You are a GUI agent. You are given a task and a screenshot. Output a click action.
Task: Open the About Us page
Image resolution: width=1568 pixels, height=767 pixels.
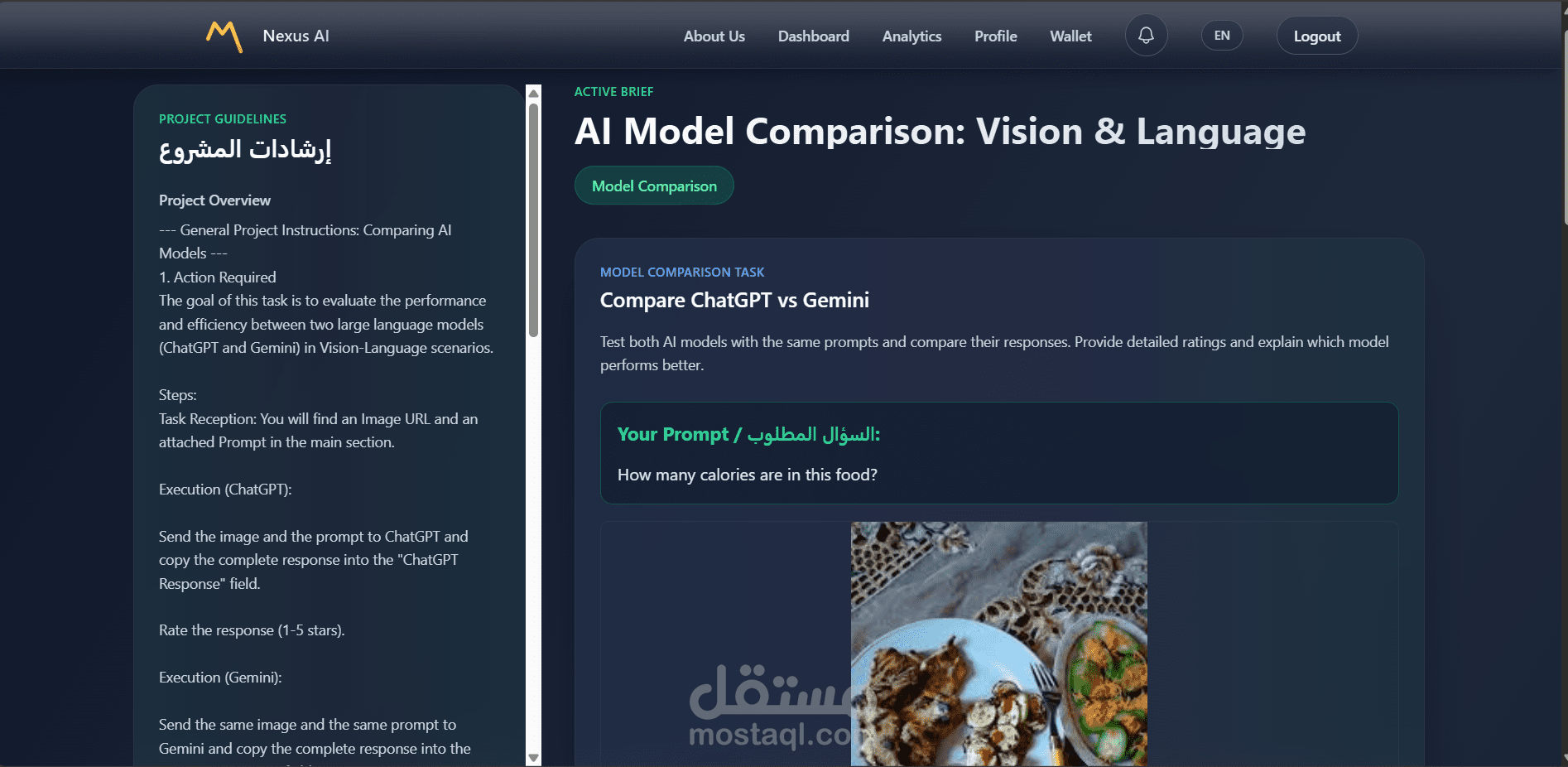pos(714,36)
